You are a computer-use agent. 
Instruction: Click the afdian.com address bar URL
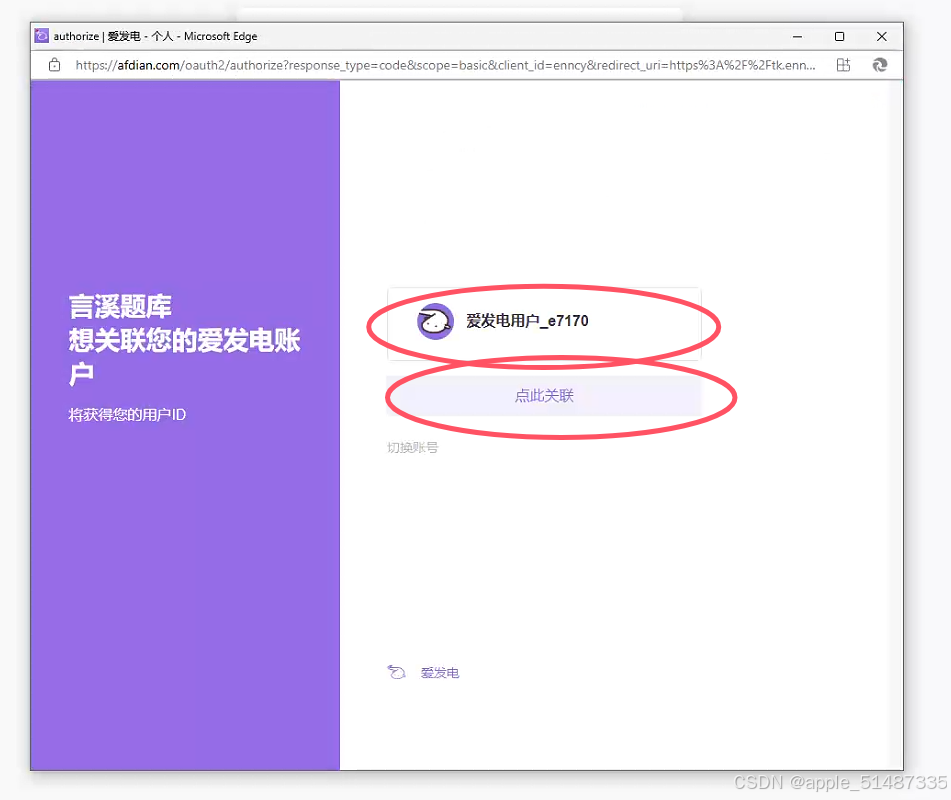coord(445,65)
